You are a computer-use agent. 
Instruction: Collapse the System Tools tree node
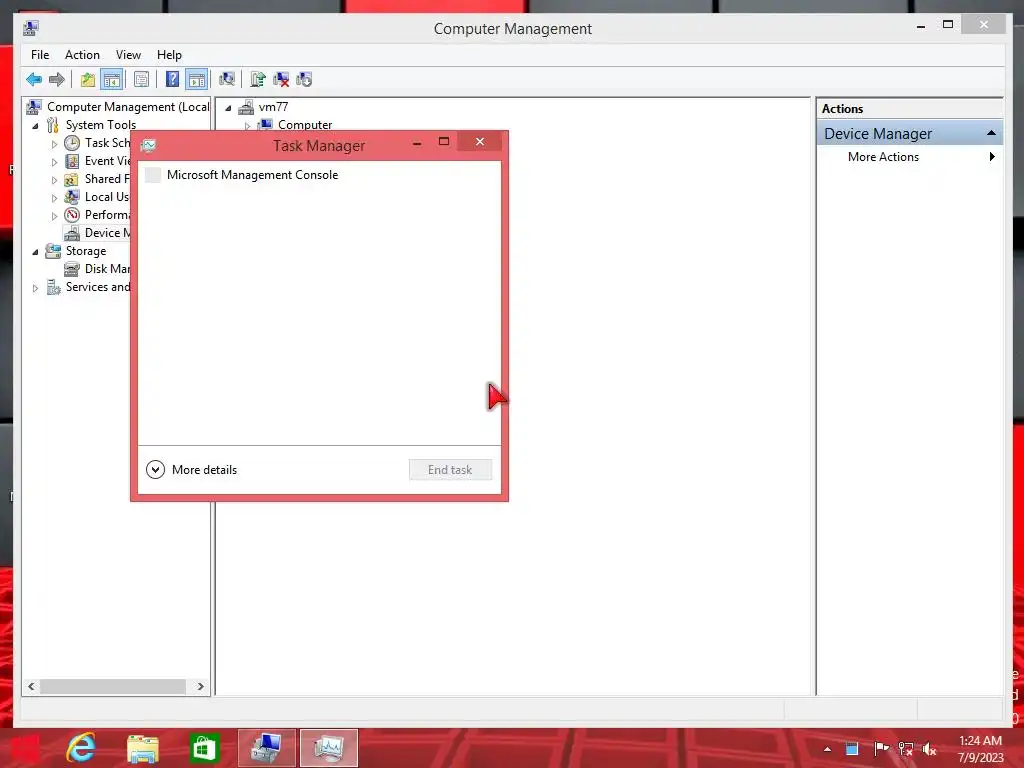35,125
